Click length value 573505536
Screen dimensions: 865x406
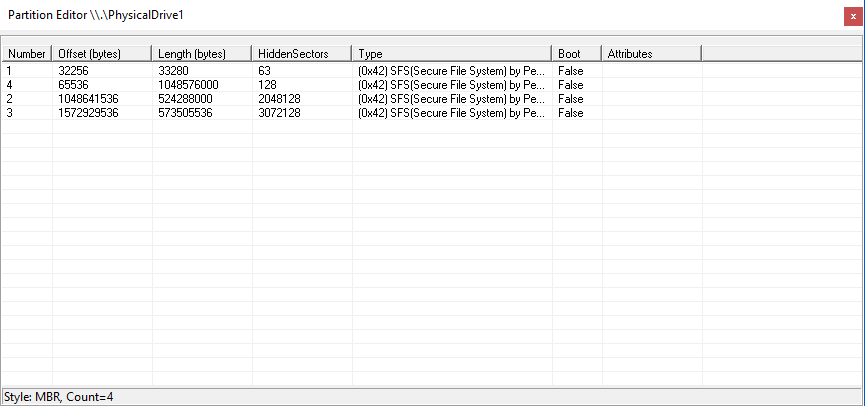point(185,113)
